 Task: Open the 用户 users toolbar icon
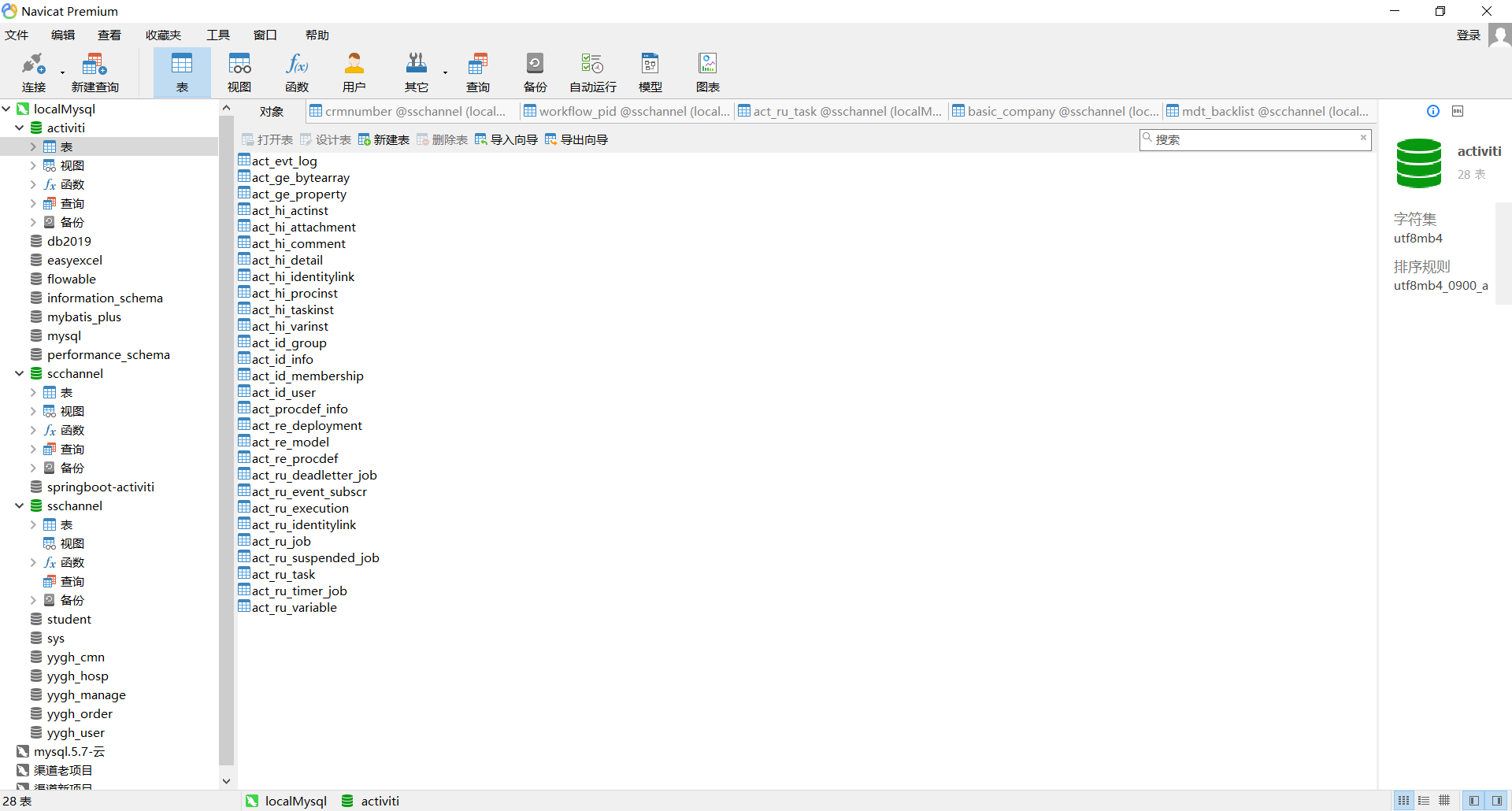click(354, 72)
